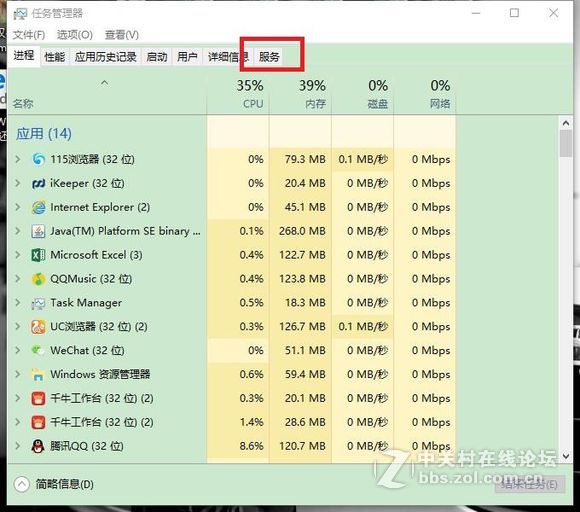This screenshot has width=580, height=512.
Task: Click the scrollbar down arrow
Action: point(566,456)
